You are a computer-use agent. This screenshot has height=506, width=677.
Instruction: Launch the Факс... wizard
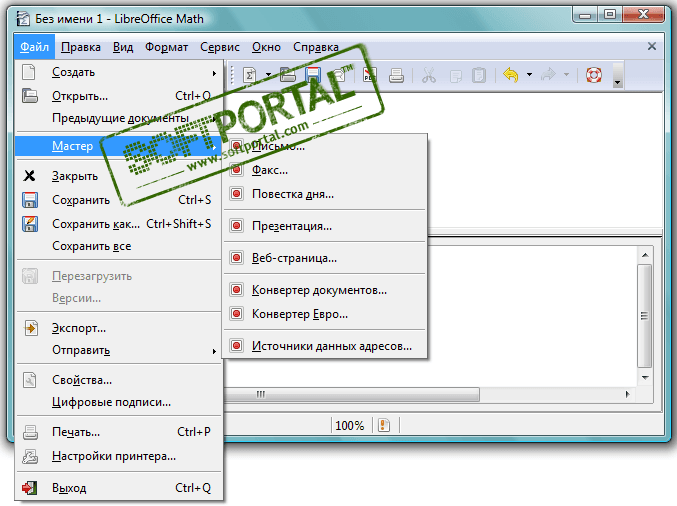pyautogui.click(x=325, y=170)
